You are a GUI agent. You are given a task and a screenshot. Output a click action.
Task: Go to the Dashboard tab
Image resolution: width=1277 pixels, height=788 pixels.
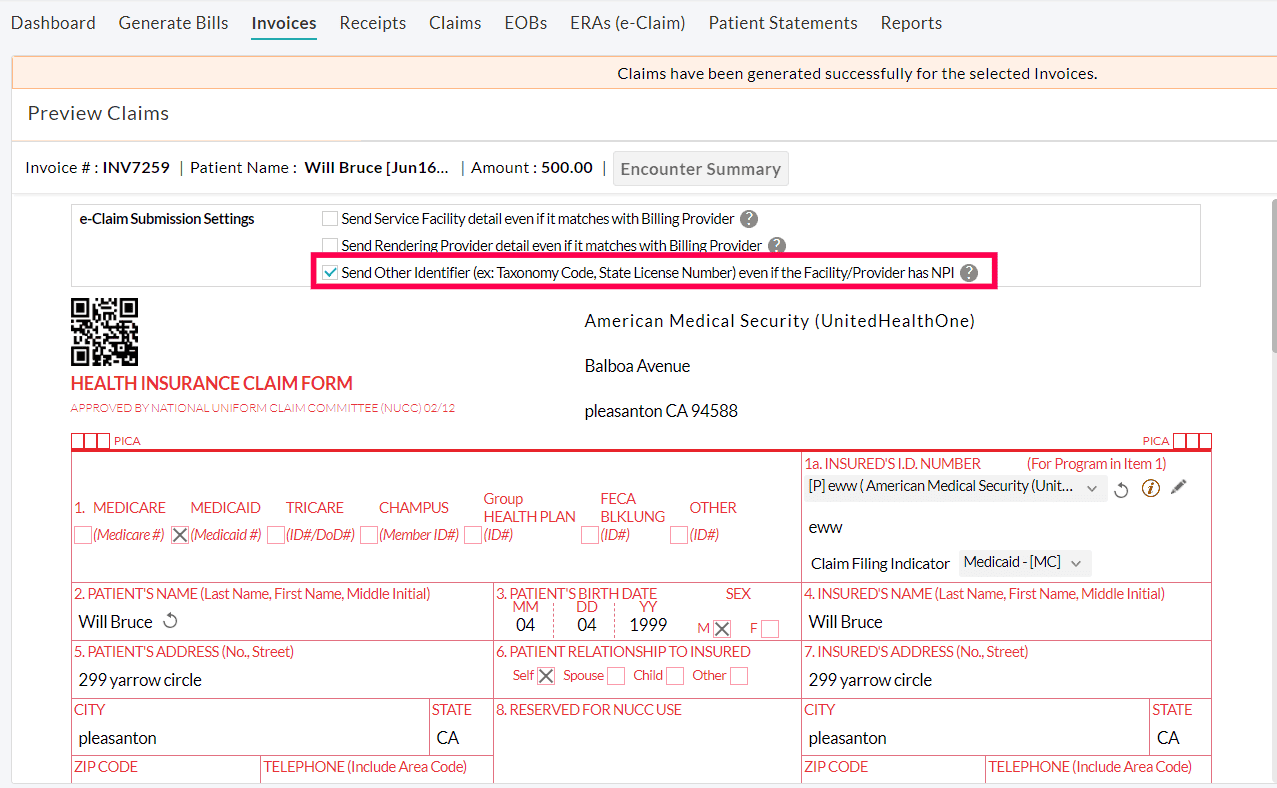53,23
